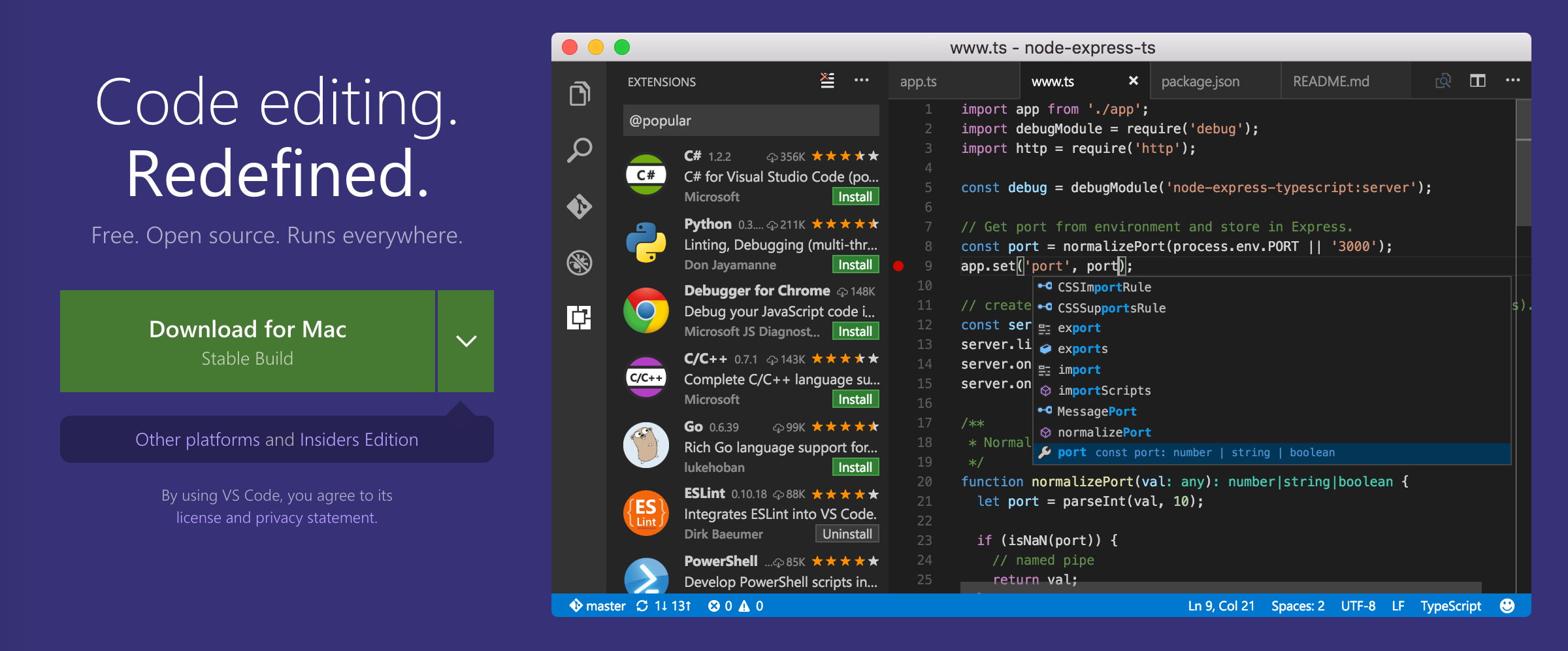Select the import keyword suggestion
The image size is (1568, 651).
pos(1271,370)
